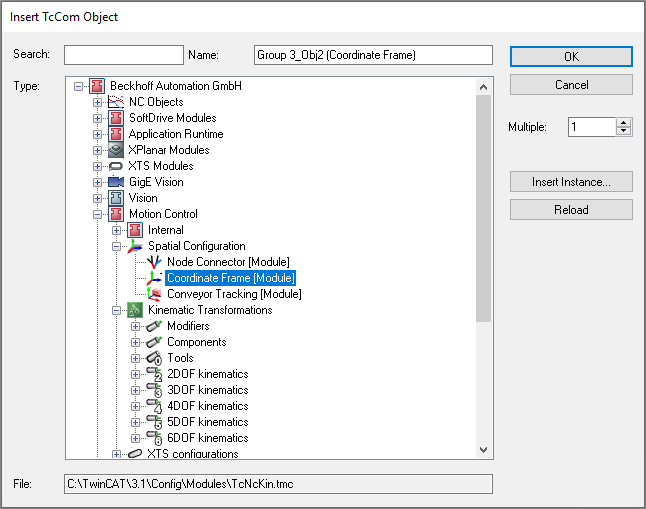Select the 3DOF kinematics label

[x=208, y=390]
